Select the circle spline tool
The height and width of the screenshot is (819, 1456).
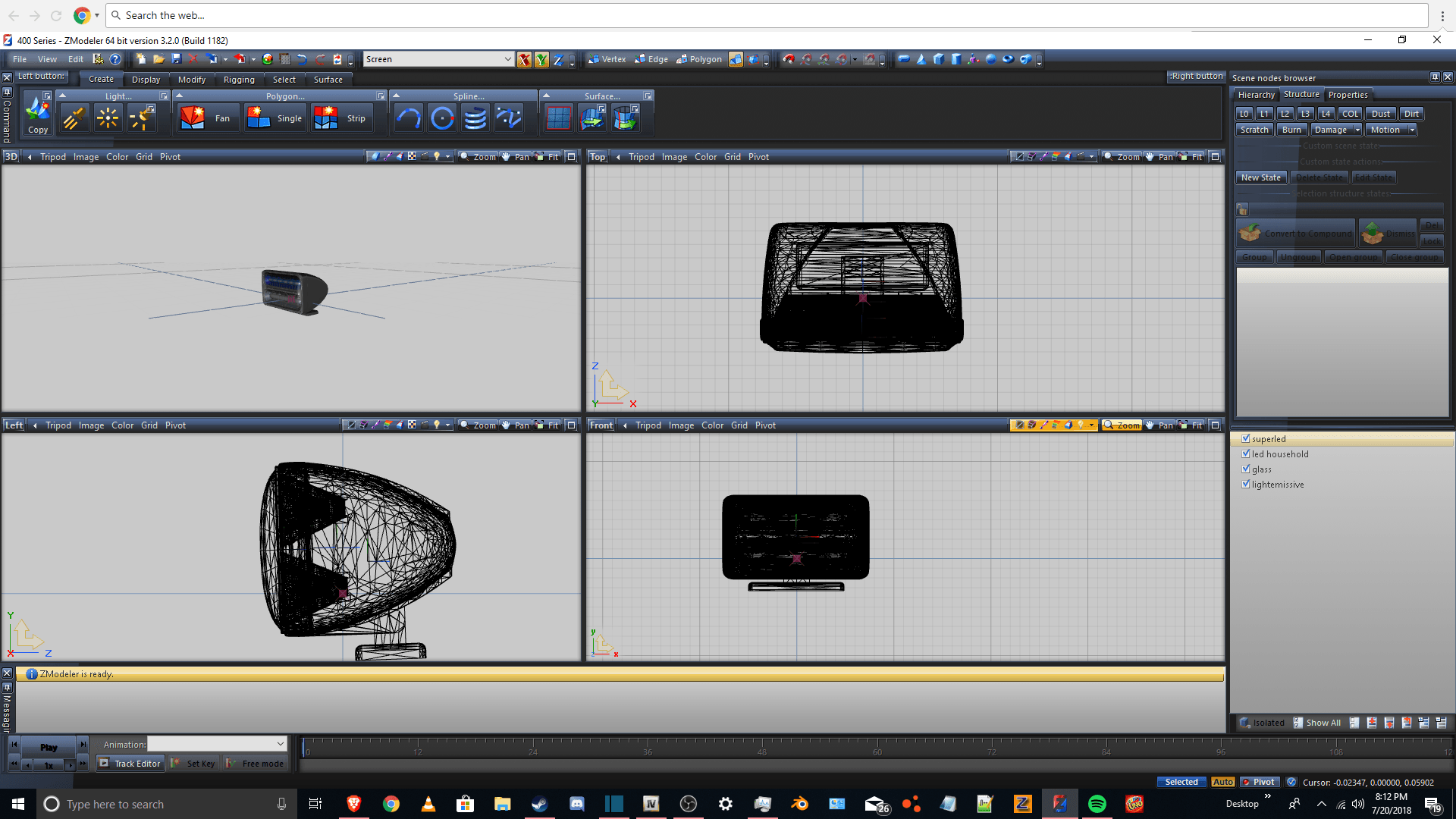(x=442, y=118)
